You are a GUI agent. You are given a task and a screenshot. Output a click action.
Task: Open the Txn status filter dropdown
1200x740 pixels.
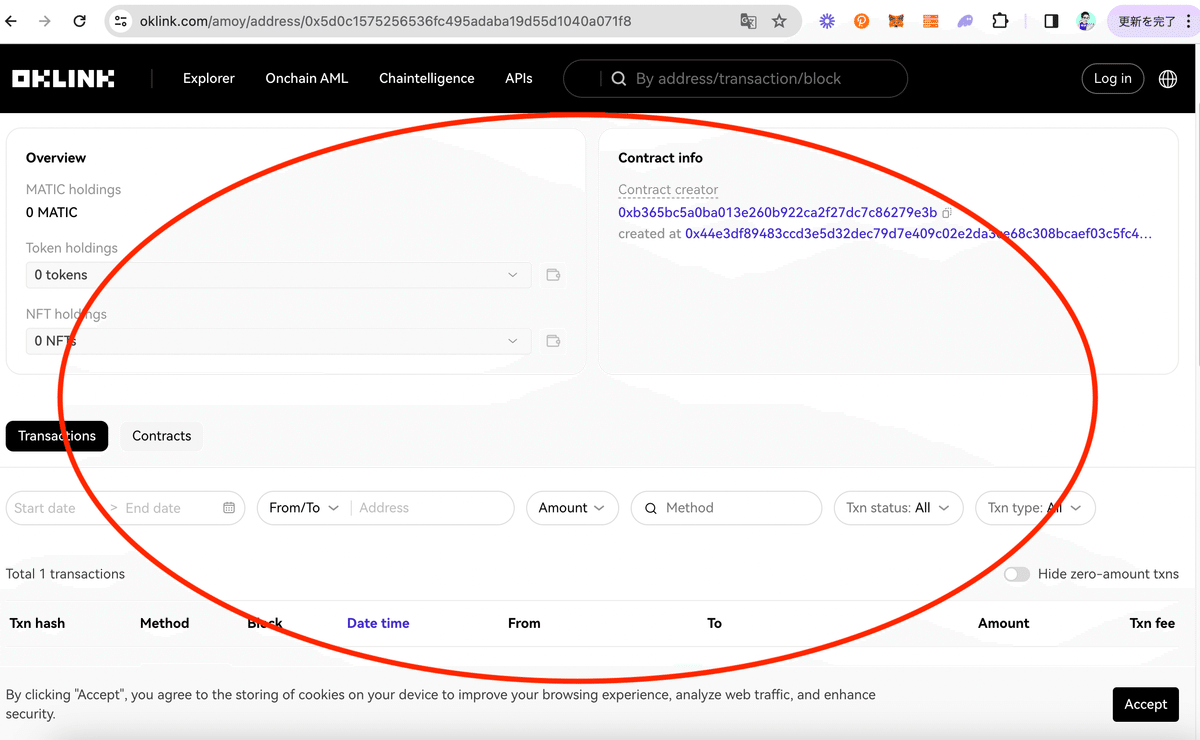(x=898, y=508)
